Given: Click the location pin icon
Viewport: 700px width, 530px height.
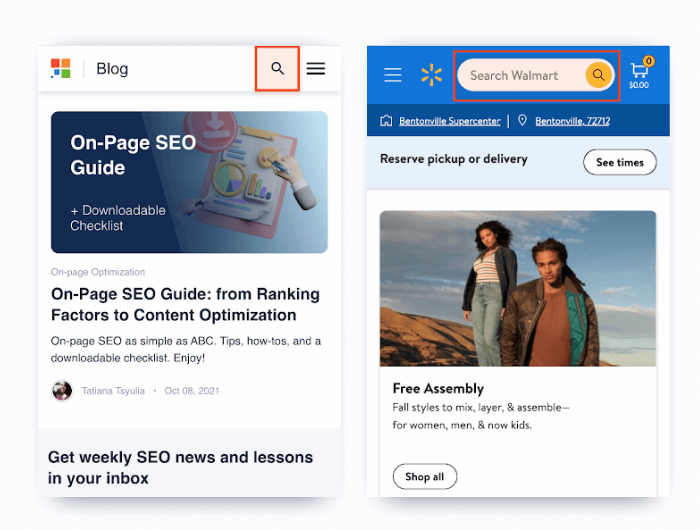Looking at the screenshot, I should click(x=522, y=120).
